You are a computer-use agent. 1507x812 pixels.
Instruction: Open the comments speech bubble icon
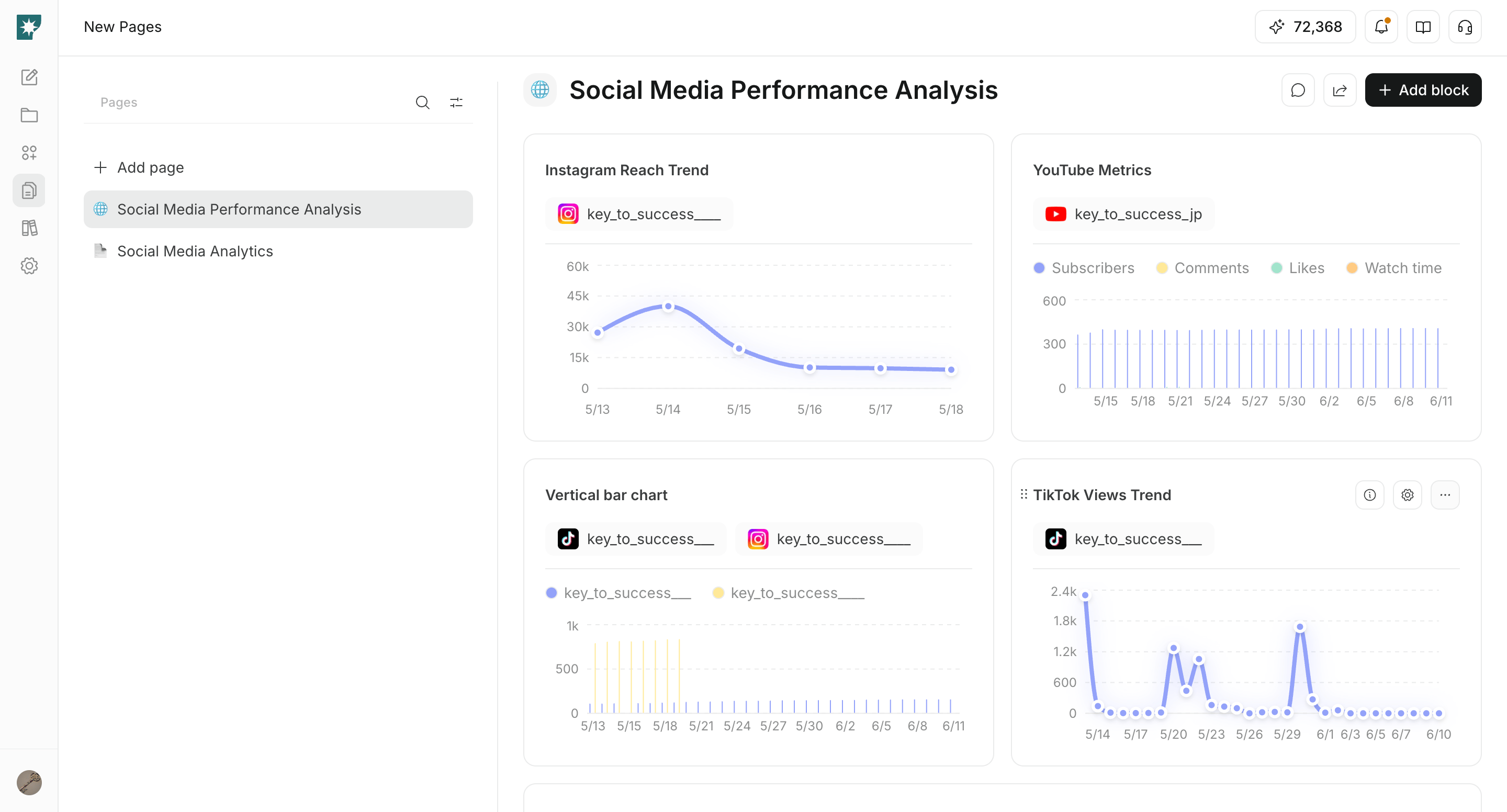1298,90
